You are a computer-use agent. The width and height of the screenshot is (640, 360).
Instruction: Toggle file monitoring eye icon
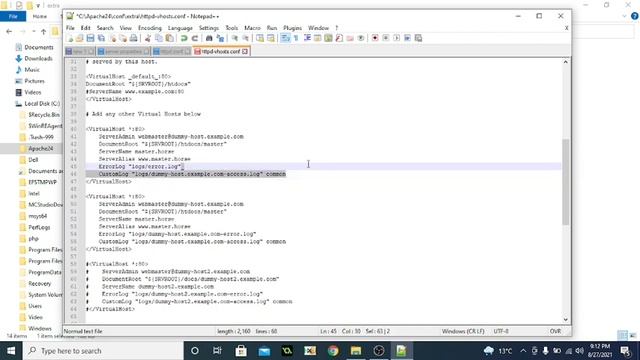(361, 38)
